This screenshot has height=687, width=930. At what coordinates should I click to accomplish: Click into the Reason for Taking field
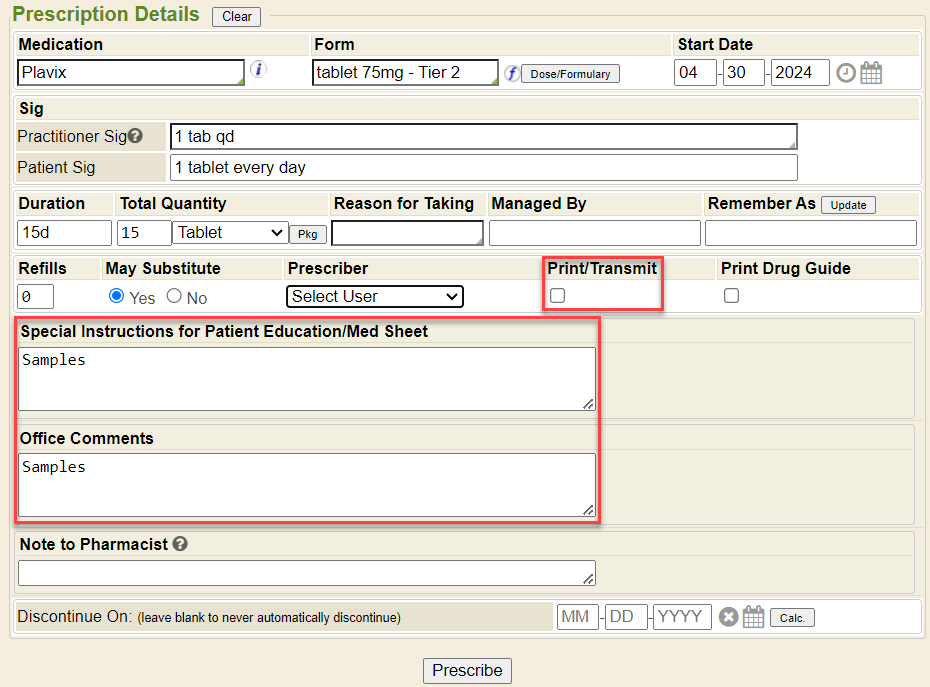pos(407,233)
